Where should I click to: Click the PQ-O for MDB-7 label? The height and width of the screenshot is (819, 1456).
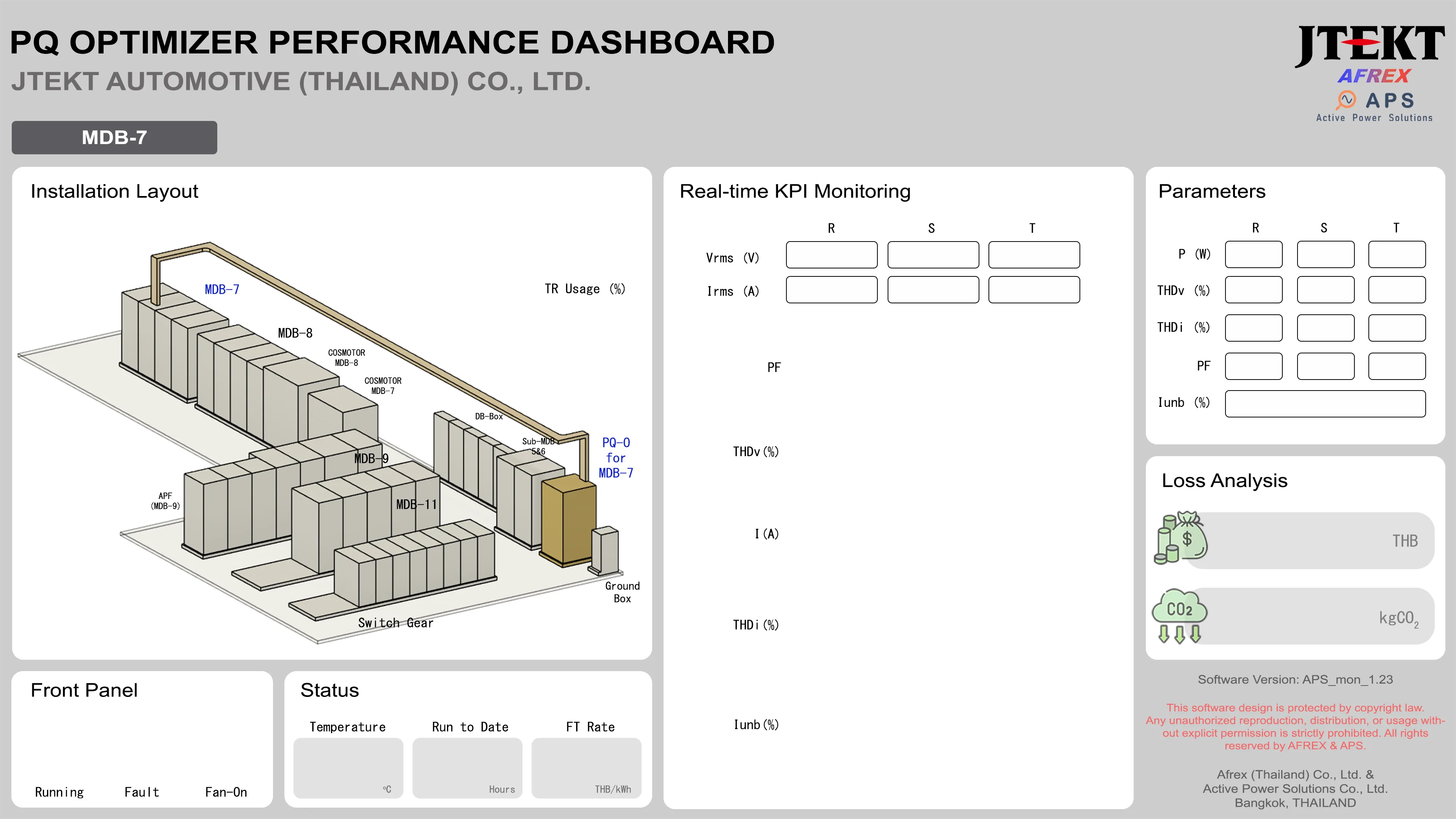(616, 458)
